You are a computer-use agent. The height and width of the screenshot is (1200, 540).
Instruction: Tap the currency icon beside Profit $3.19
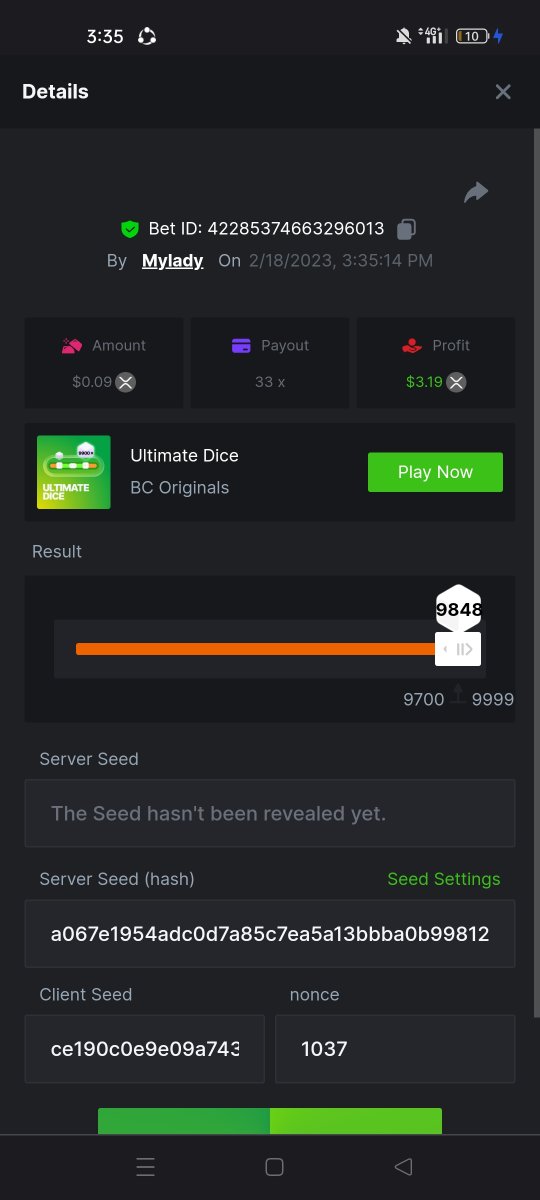455,382
